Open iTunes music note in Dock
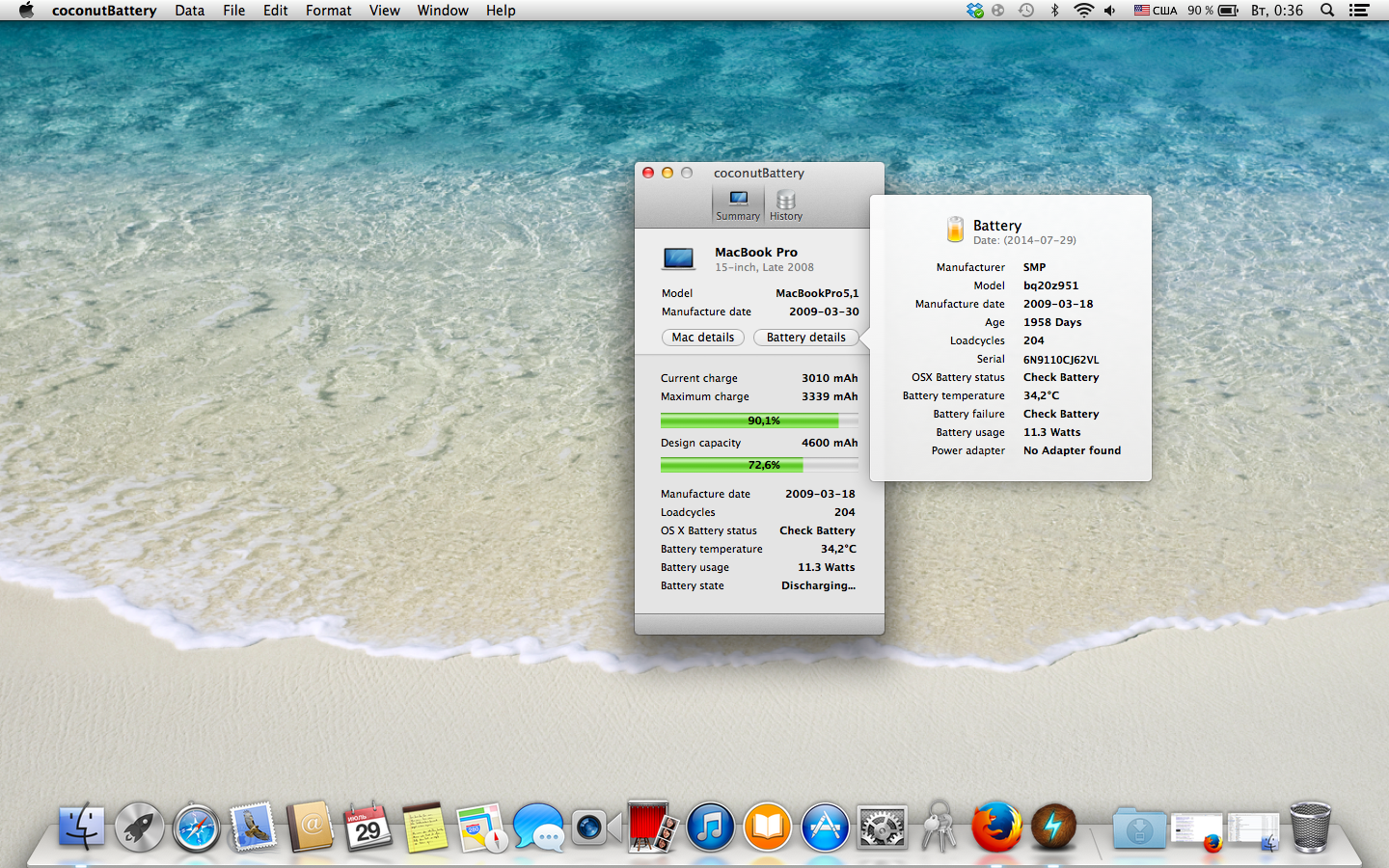This screenshot has width=1389, height=868. (710, 827)
